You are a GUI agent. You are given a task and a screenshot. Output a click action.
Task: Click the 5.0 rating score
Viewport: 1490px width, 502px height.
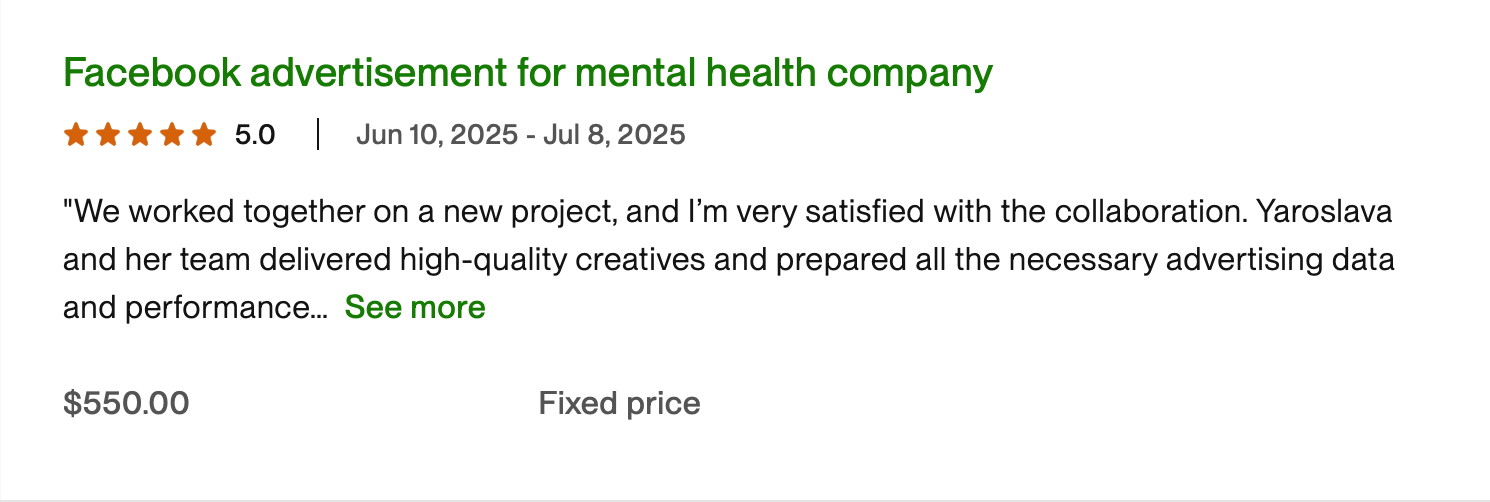tap(255, 134)
